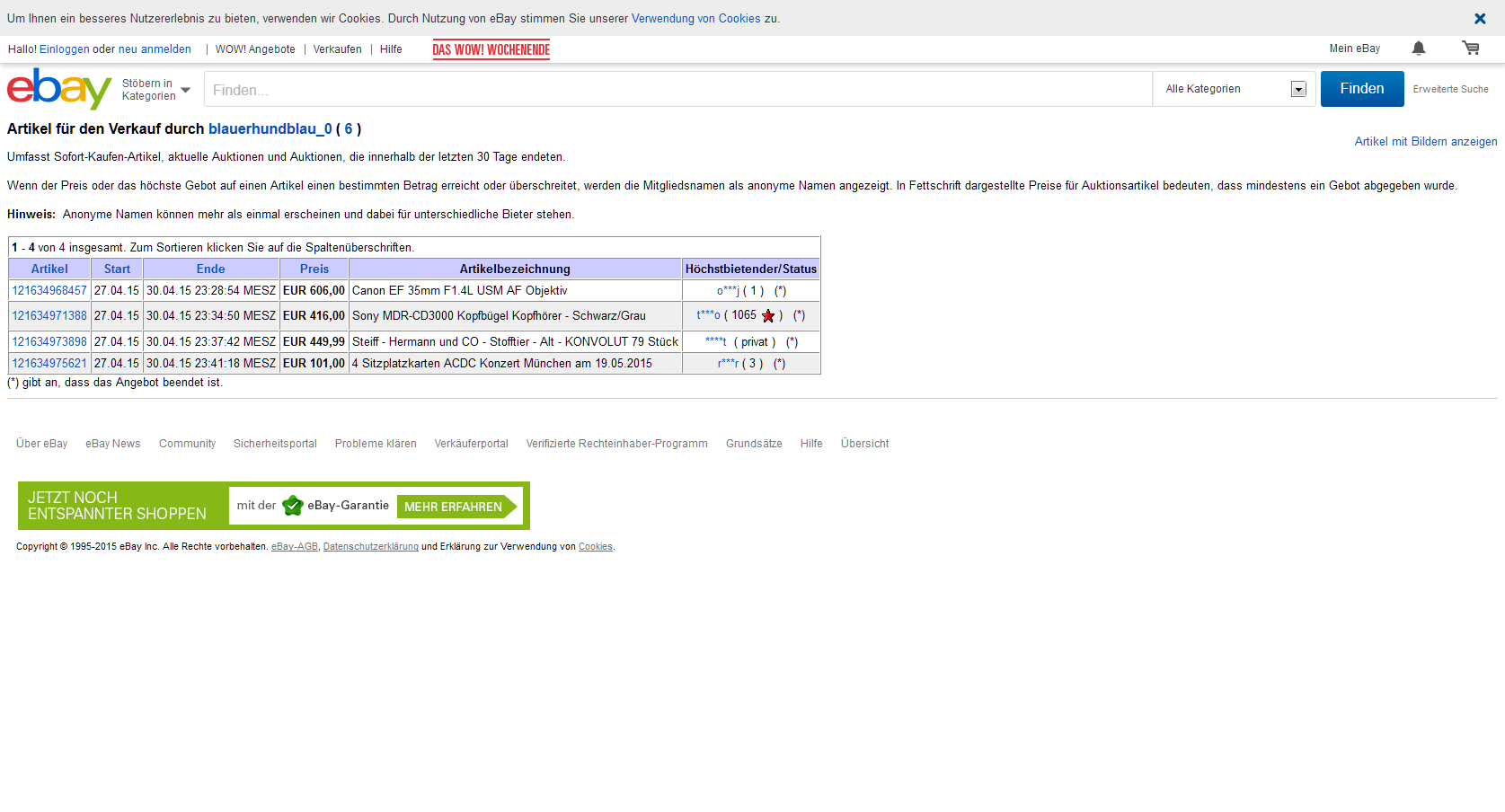The image size is (1505, 812).
Task: Click Canon EF 35mm F1.4L title text
Action: 460,291
